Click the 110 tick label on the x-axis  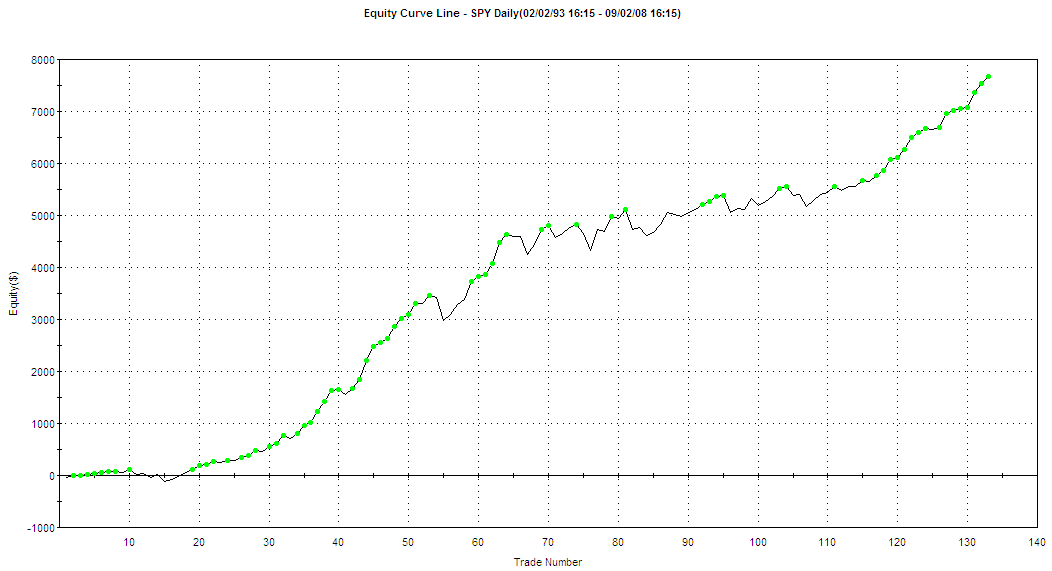point(827,542)
